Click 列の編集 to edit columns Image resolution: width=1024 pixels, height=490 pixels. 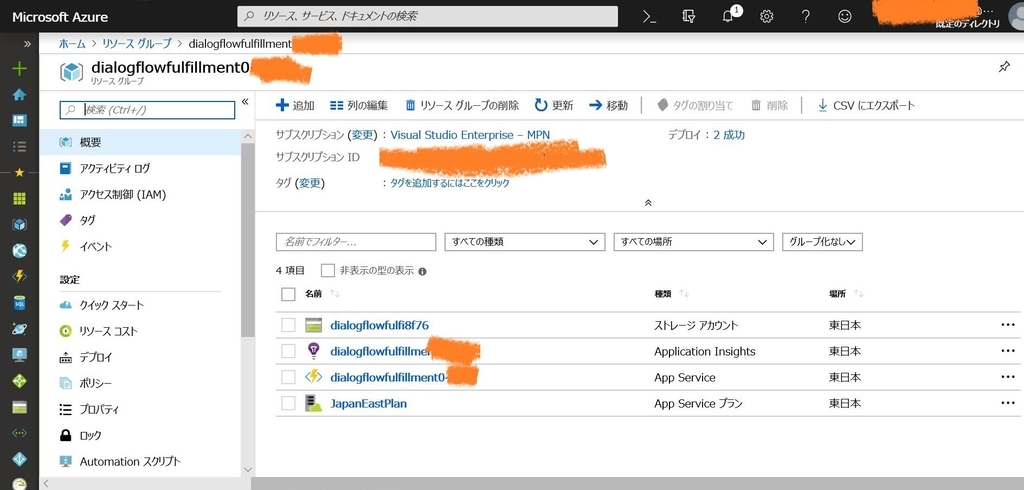(359, 105)
